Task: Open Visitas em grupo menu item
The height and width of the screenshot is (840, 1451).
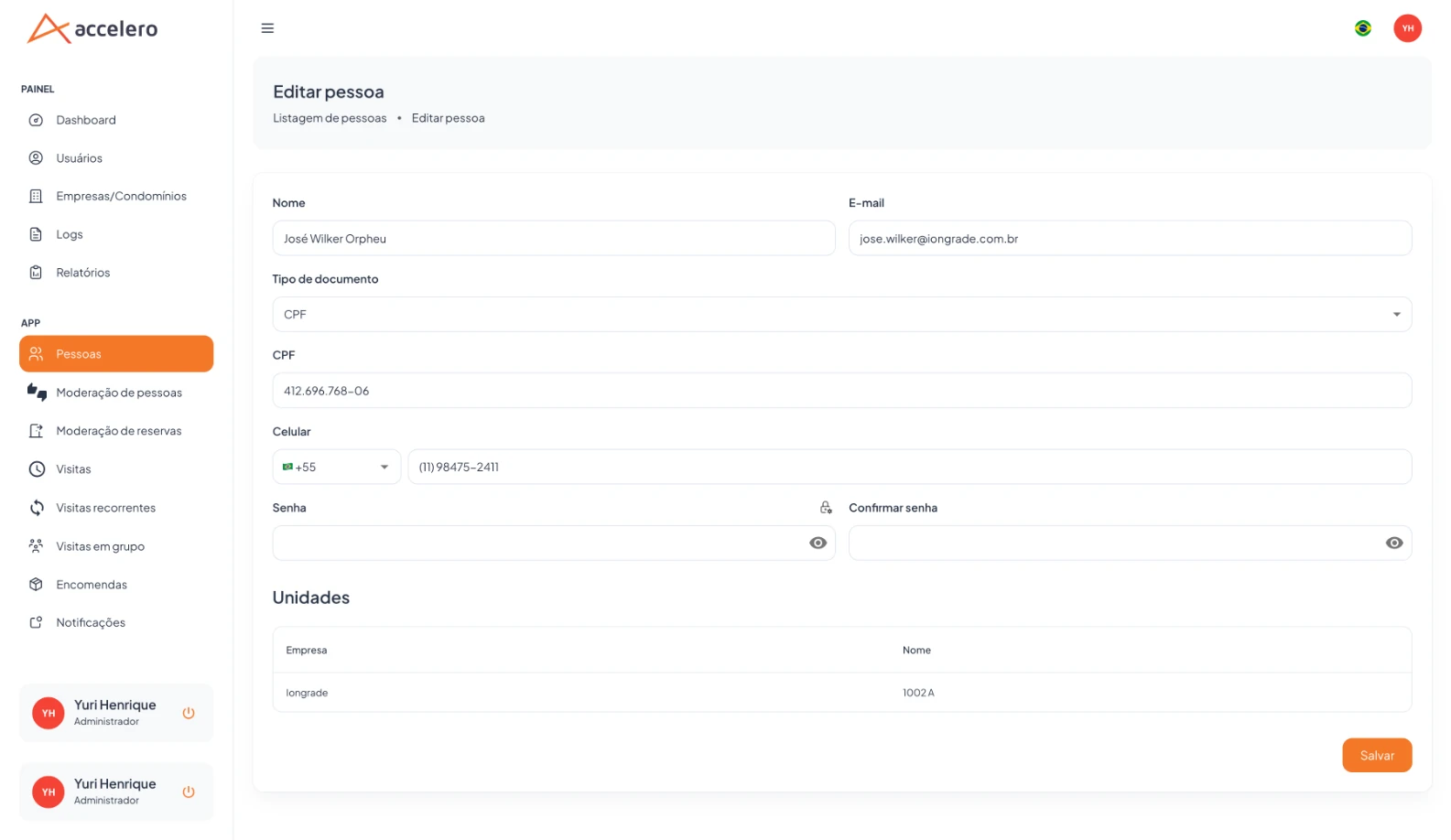Action: [116, 546]
